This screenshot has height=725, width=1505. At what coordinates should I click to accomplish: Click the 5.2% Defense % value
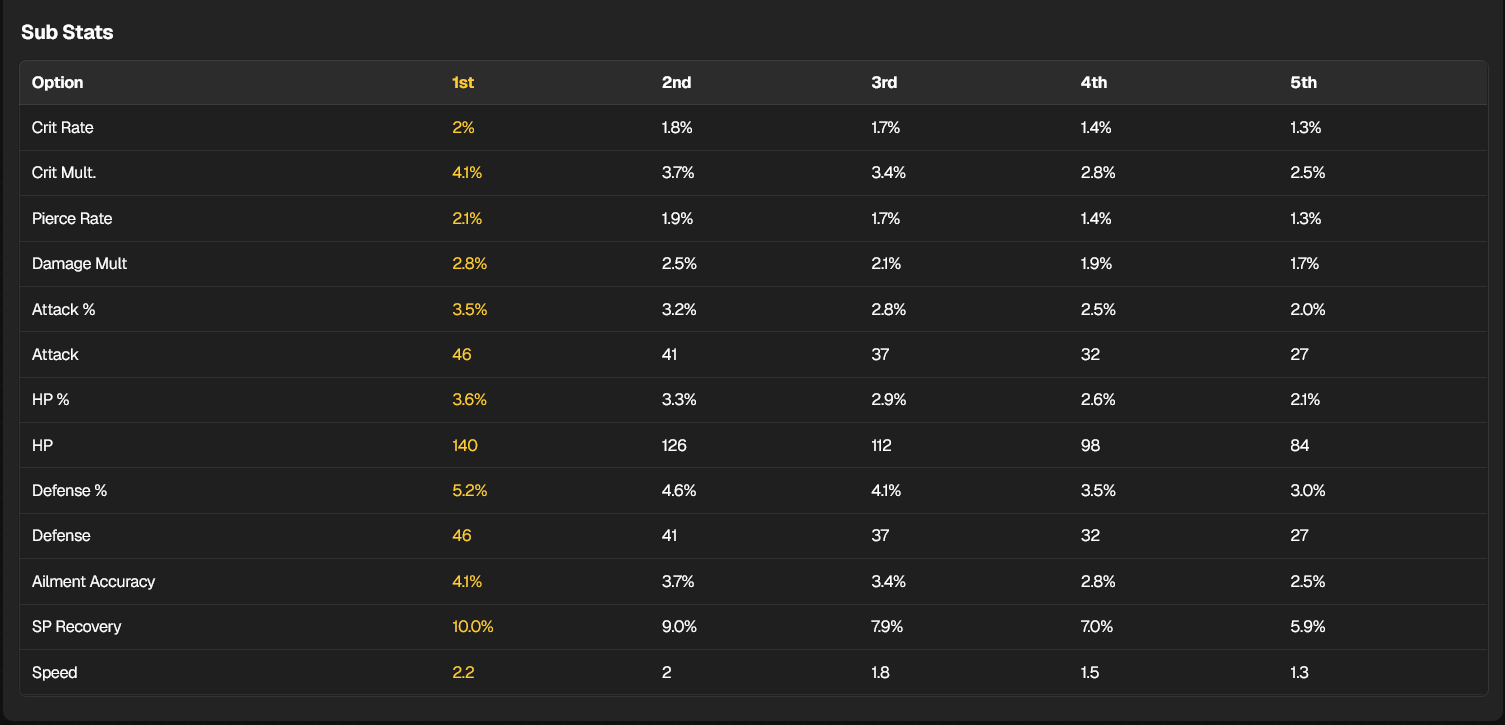point(470,491)
